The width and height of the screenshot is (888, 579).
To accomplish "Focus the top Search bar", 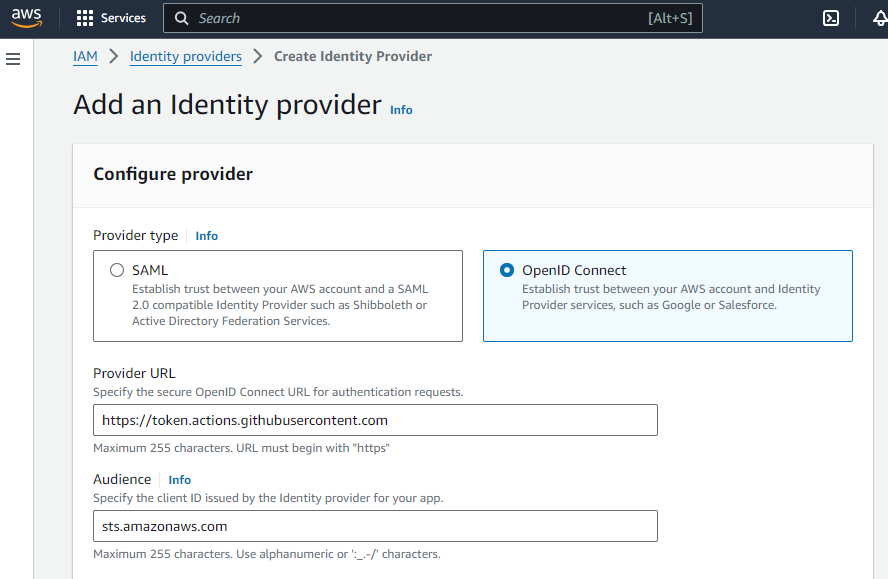I will 420,18.
